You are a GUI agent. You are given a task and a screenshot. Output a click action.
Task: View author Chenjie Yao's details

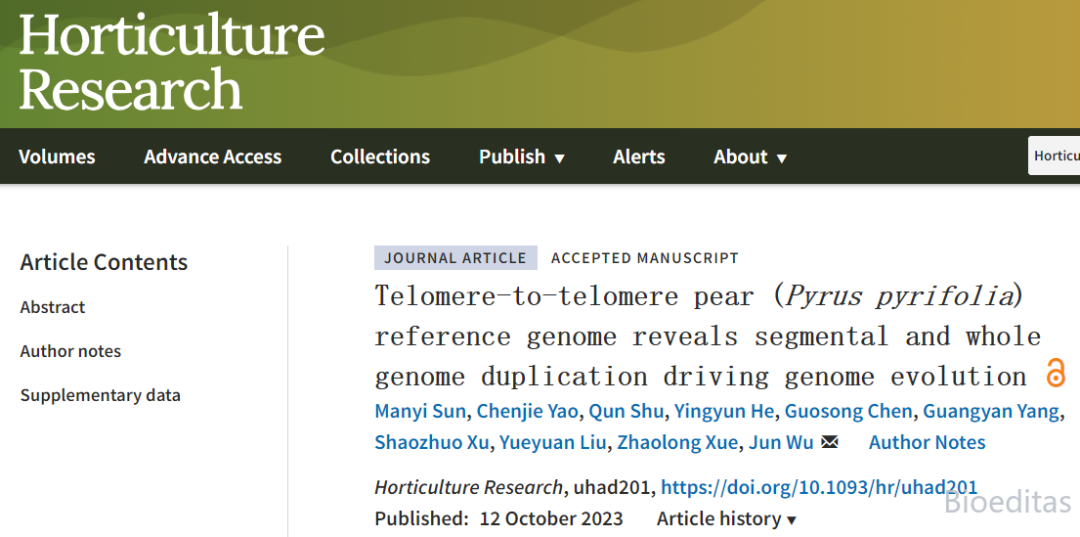(527, 411)
